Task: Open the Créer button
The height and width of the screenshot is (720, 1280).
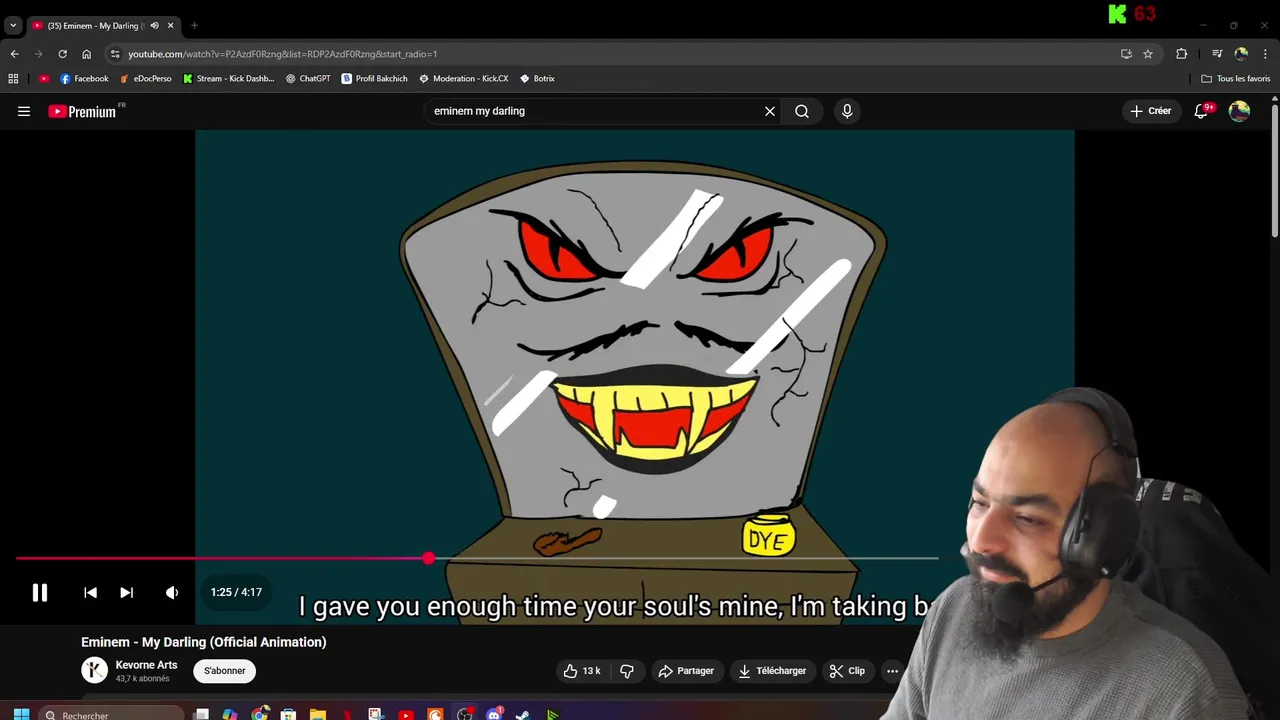Action: (1150, 111)
